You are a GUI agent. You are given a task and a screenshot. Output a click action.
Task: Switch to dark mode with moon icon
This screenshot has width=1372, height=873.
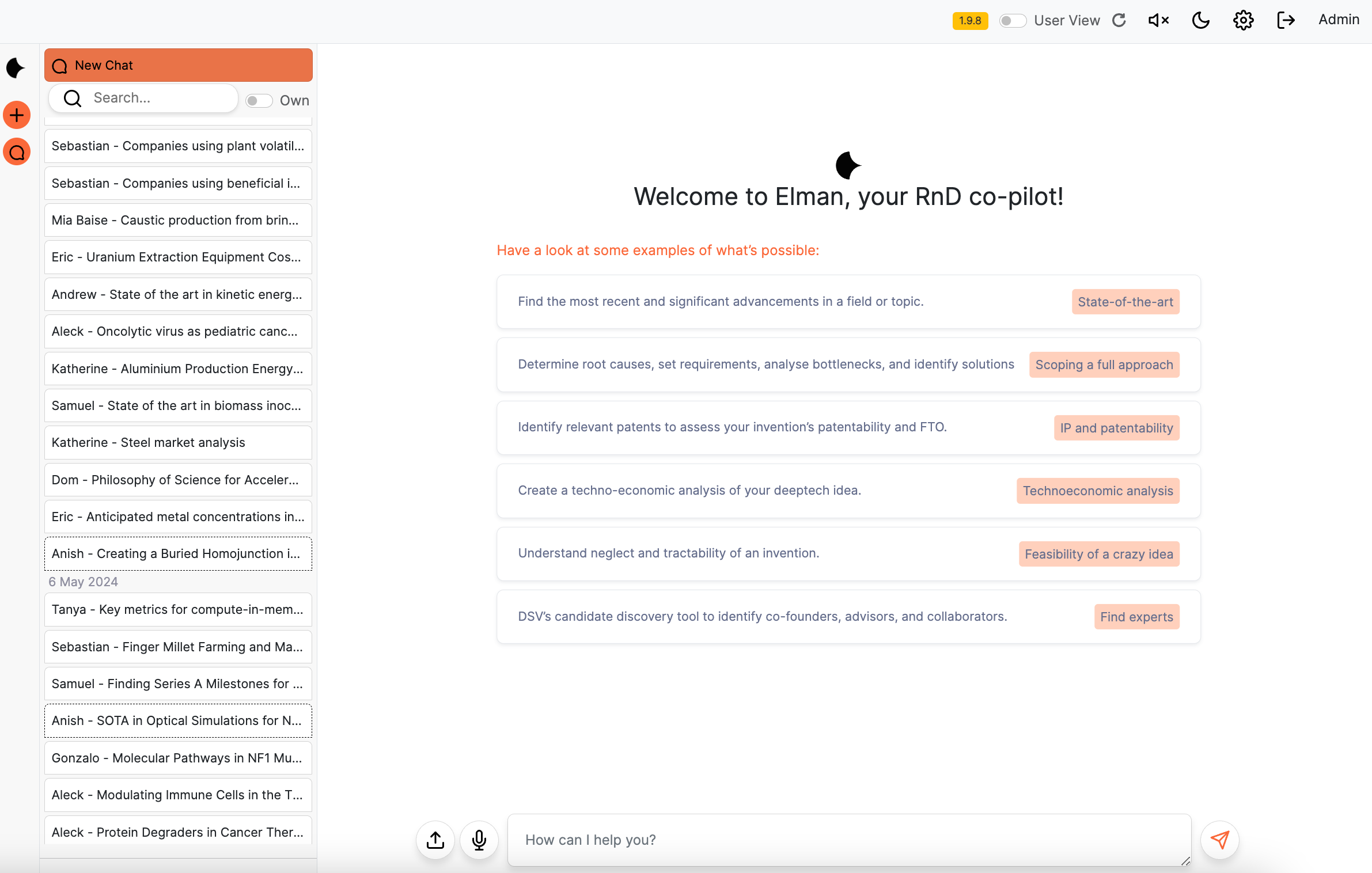[x=1200, y=21]
